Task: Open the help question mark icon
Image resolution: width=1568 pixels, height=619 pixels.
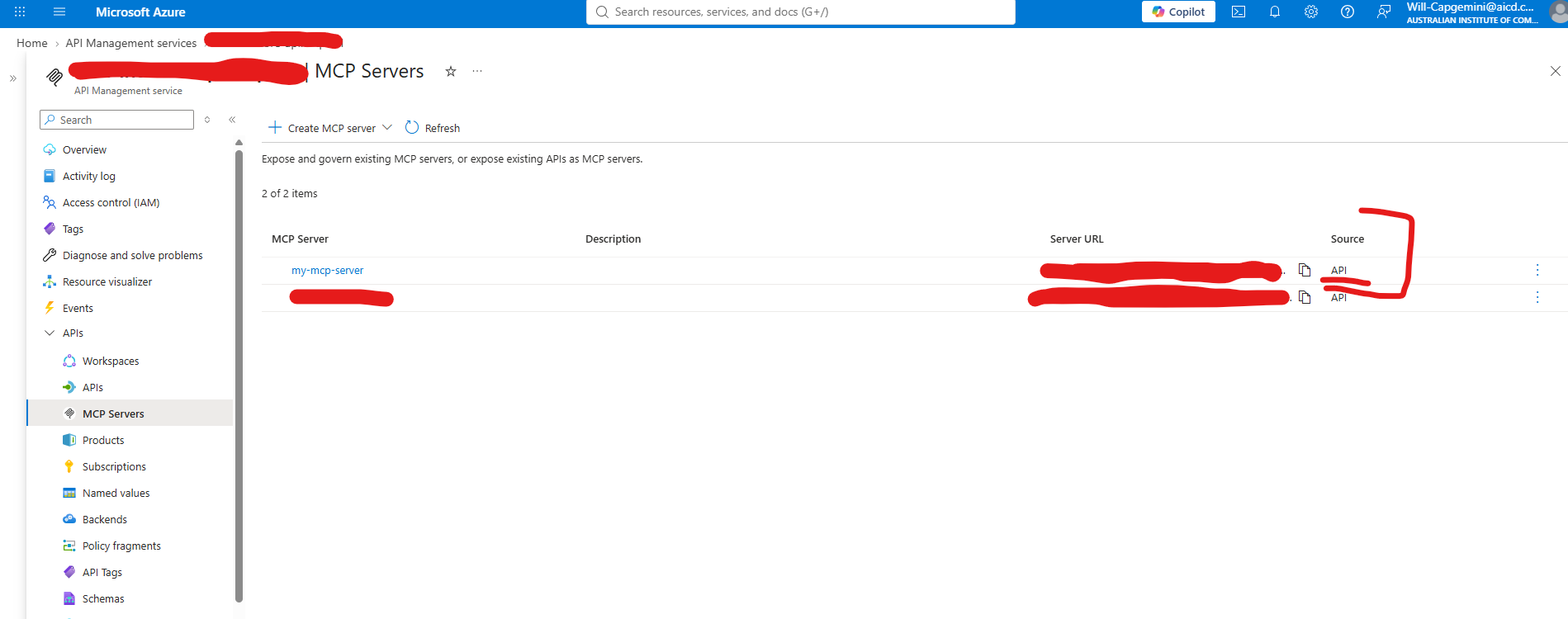Action: point(1348,12)
